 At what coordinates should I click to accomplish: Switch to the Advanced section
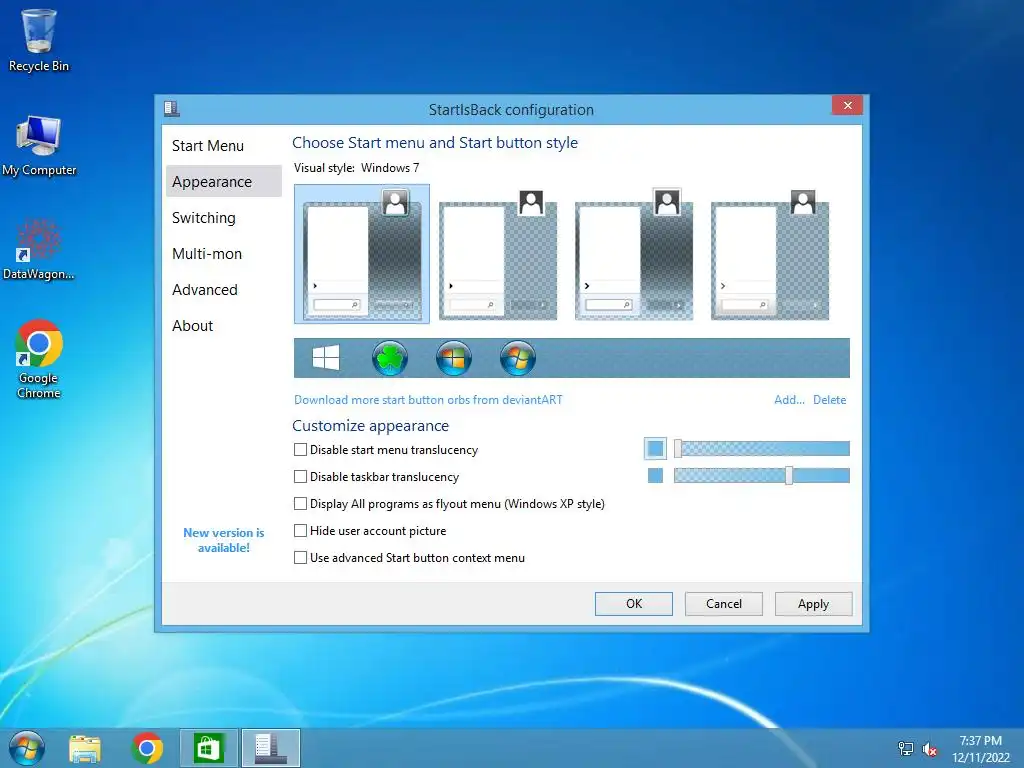click(223, 289)
